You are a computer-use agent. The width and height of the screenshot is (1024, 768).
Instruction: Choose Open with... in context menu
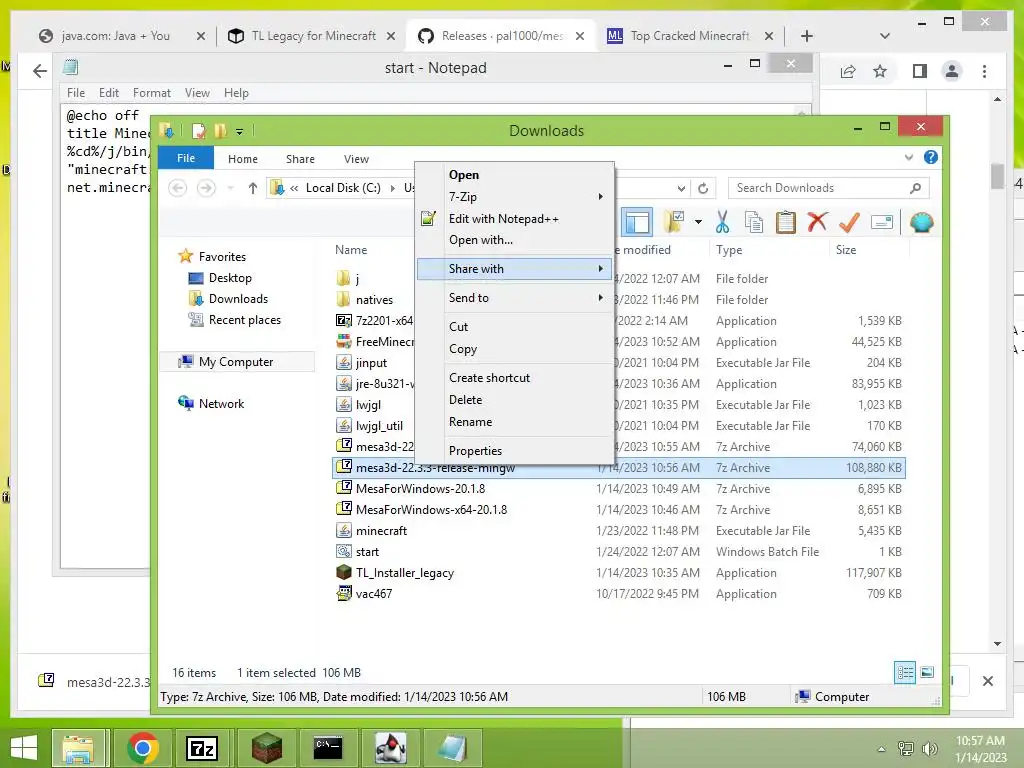point(515,240)
